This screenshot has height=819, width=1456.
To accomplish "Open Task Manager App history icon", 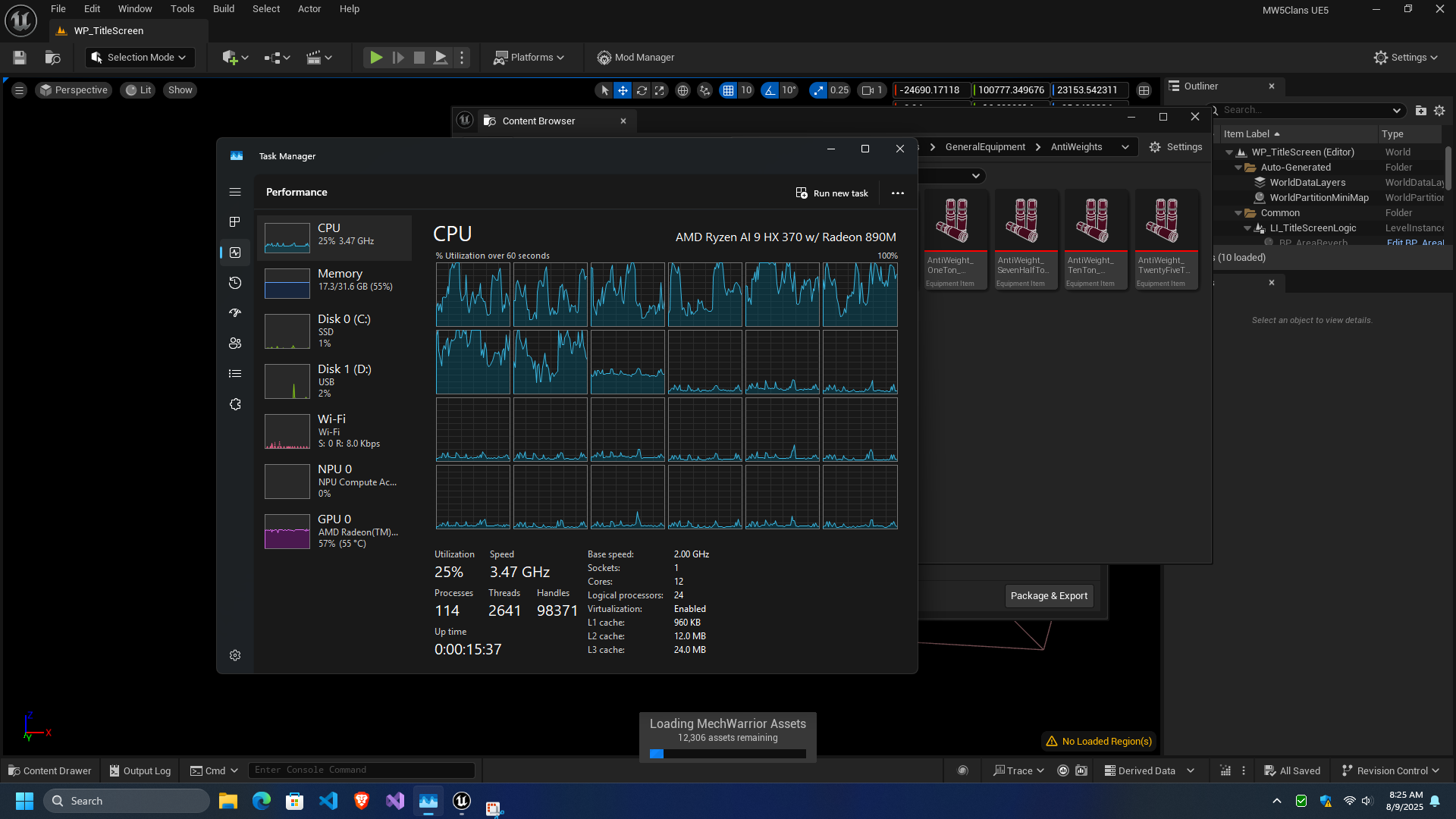I will [235, 283].
